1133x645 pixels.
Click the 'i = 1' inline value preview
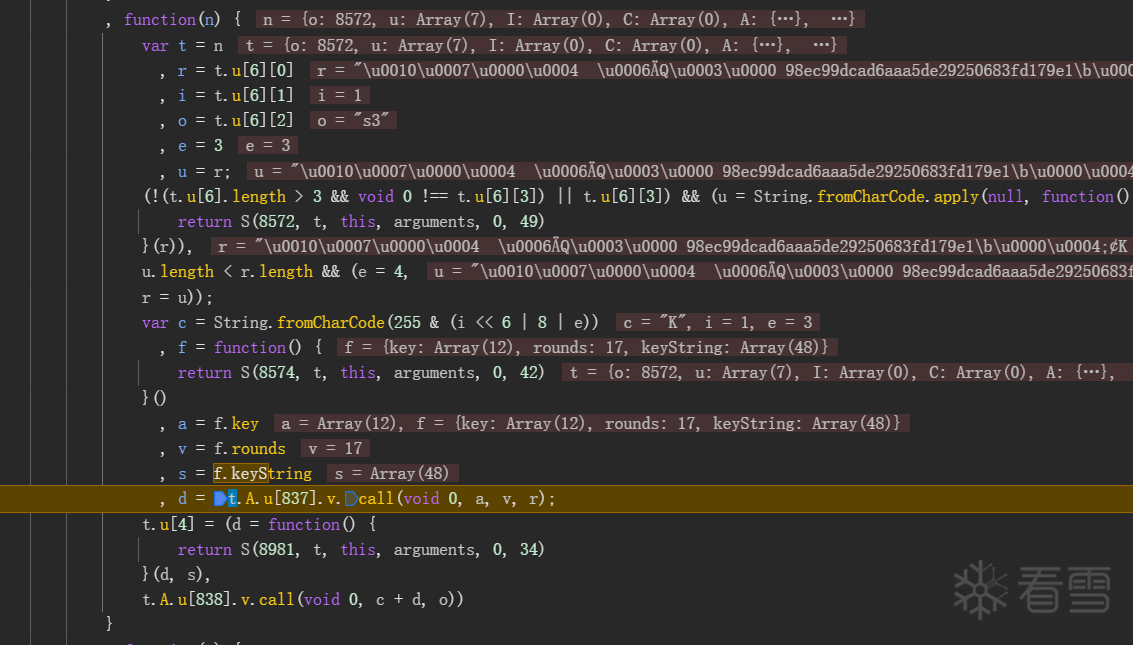click(339, 95)
